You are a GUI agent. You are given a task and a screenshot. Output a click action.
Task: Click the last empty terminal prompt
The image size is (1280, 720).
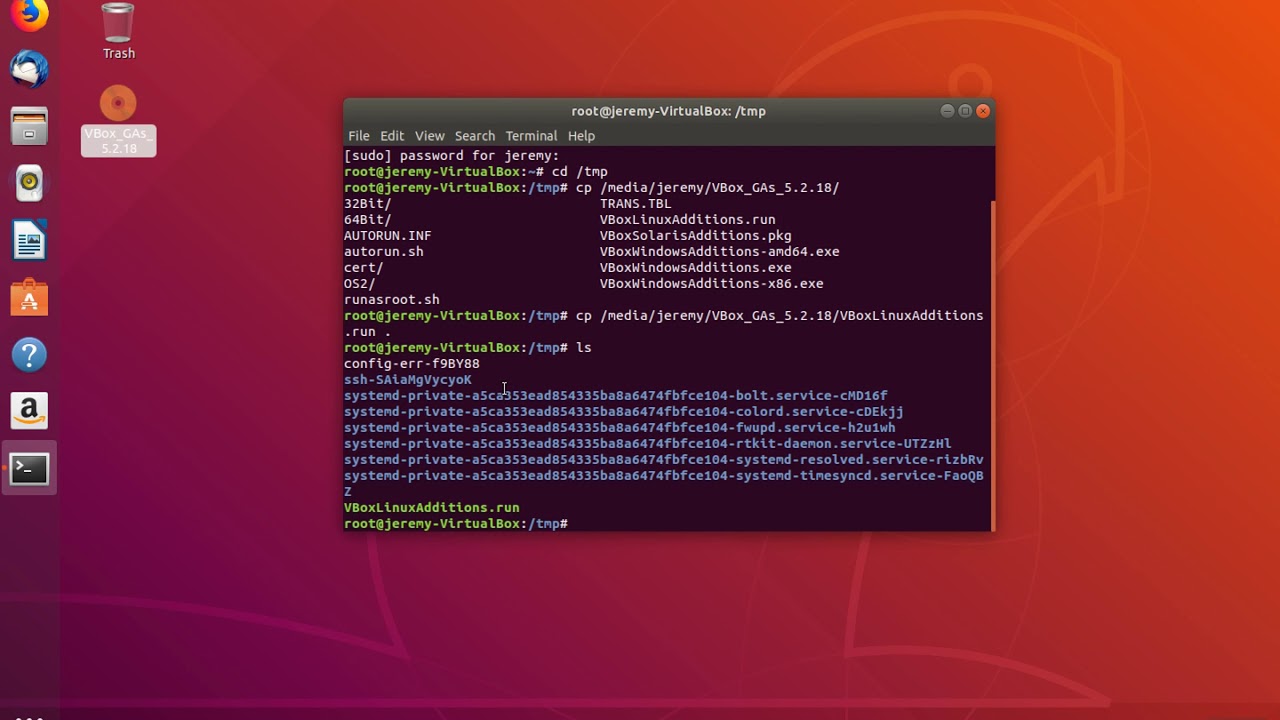point(456,524)
